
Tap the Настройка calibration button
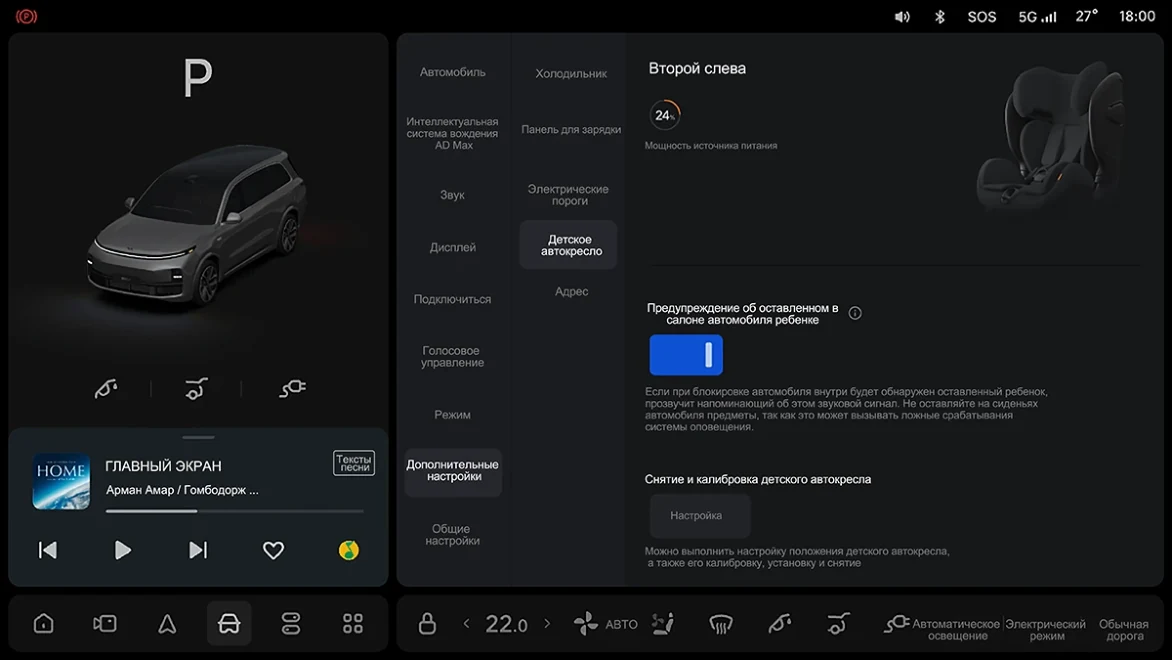700,516
